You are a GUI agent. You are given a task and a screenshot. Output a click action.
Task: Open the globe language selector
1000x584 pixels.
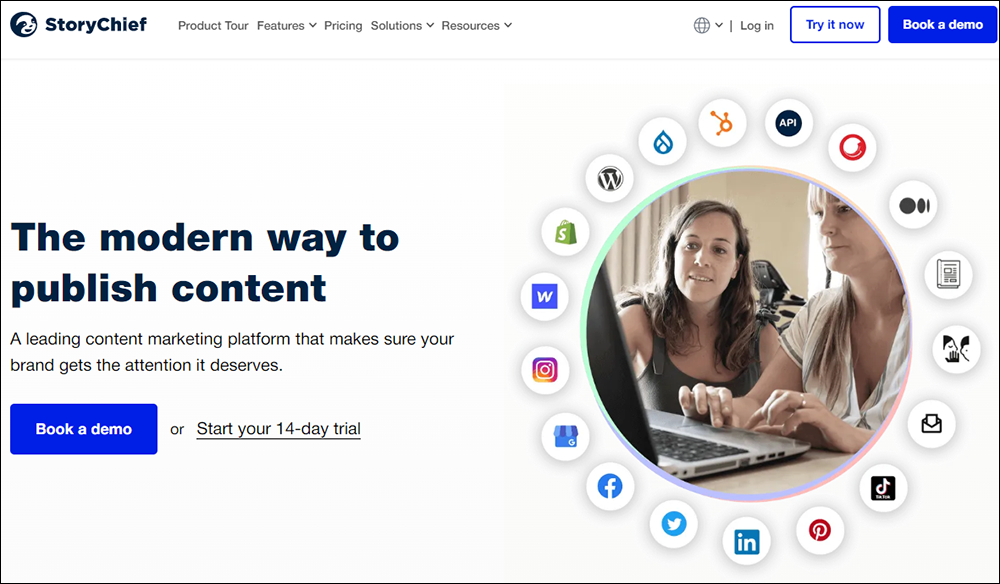[708, 26]
